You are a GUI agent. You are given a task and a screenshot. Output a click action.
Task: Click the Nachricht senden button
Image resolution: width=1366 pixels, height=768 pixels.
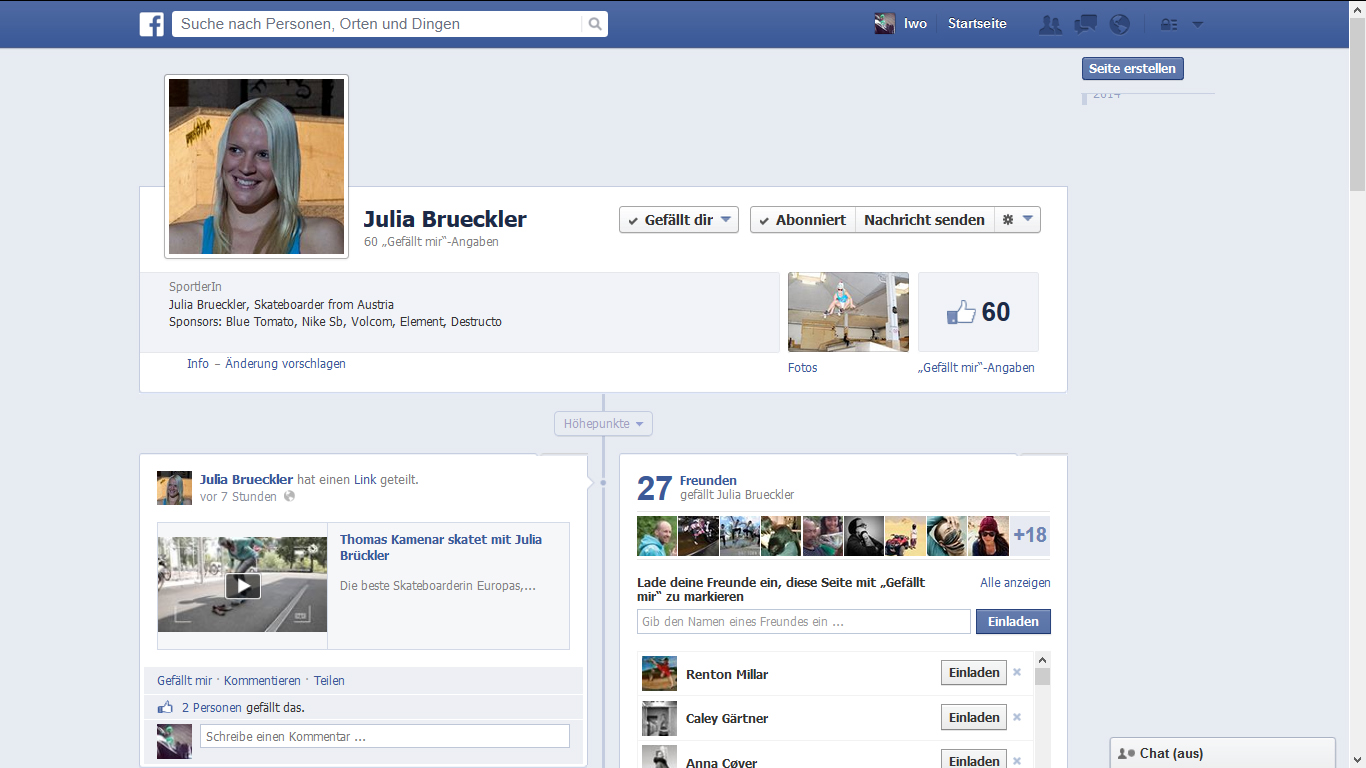924,220
